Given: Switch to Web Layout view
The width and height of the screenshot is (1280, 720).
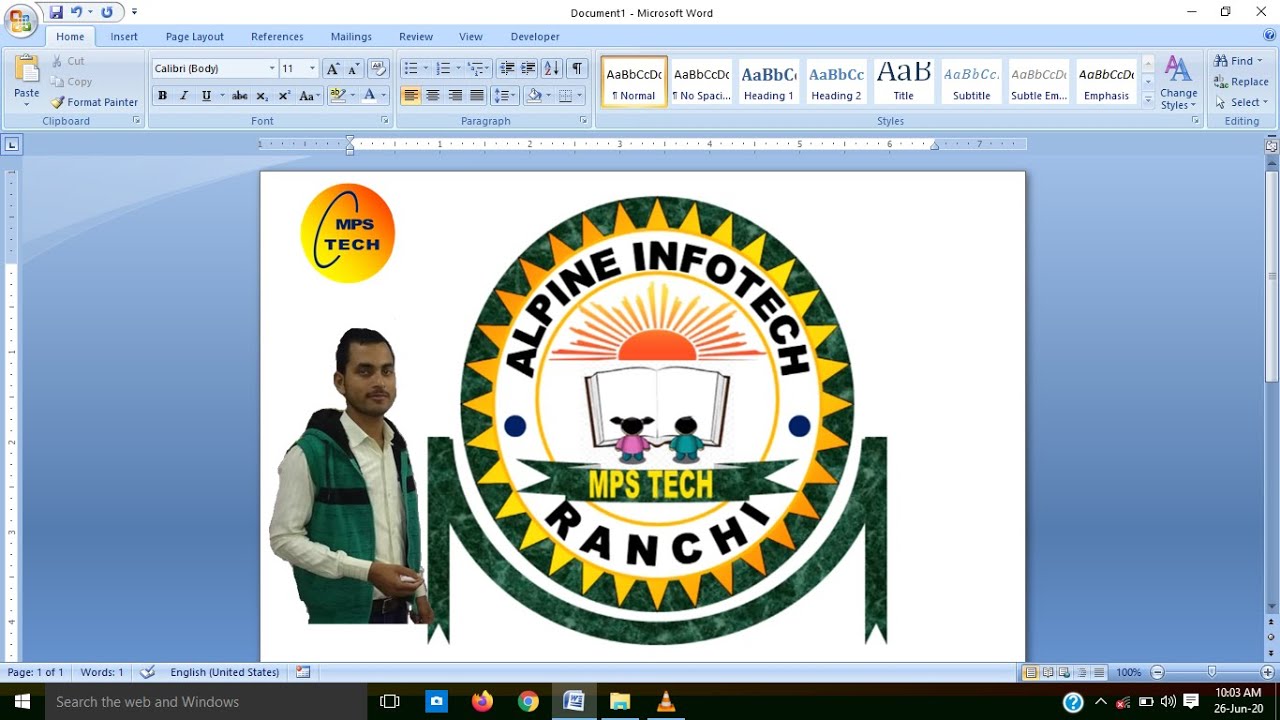Looking at the screenshot, I should tap(1064, 673).
